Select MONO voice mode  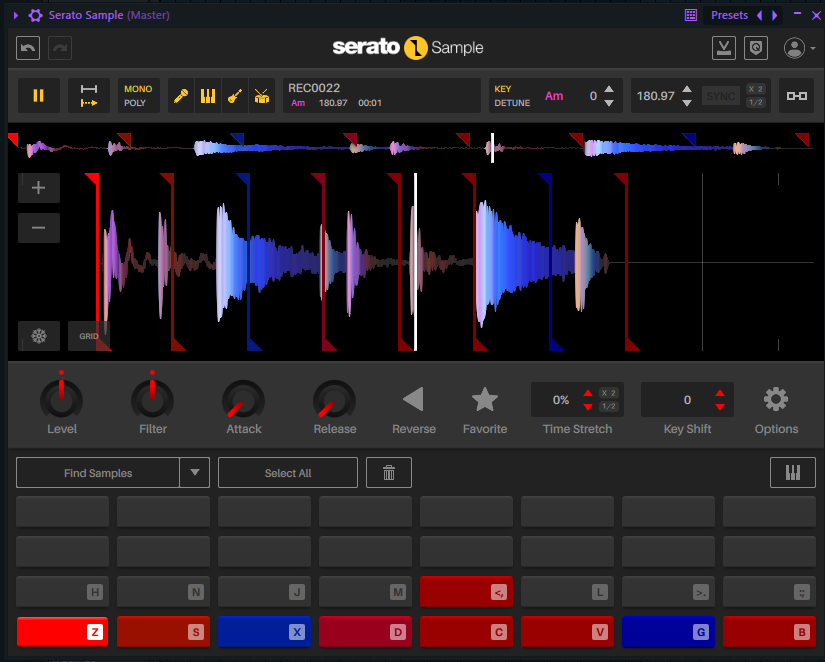point(138,89)
